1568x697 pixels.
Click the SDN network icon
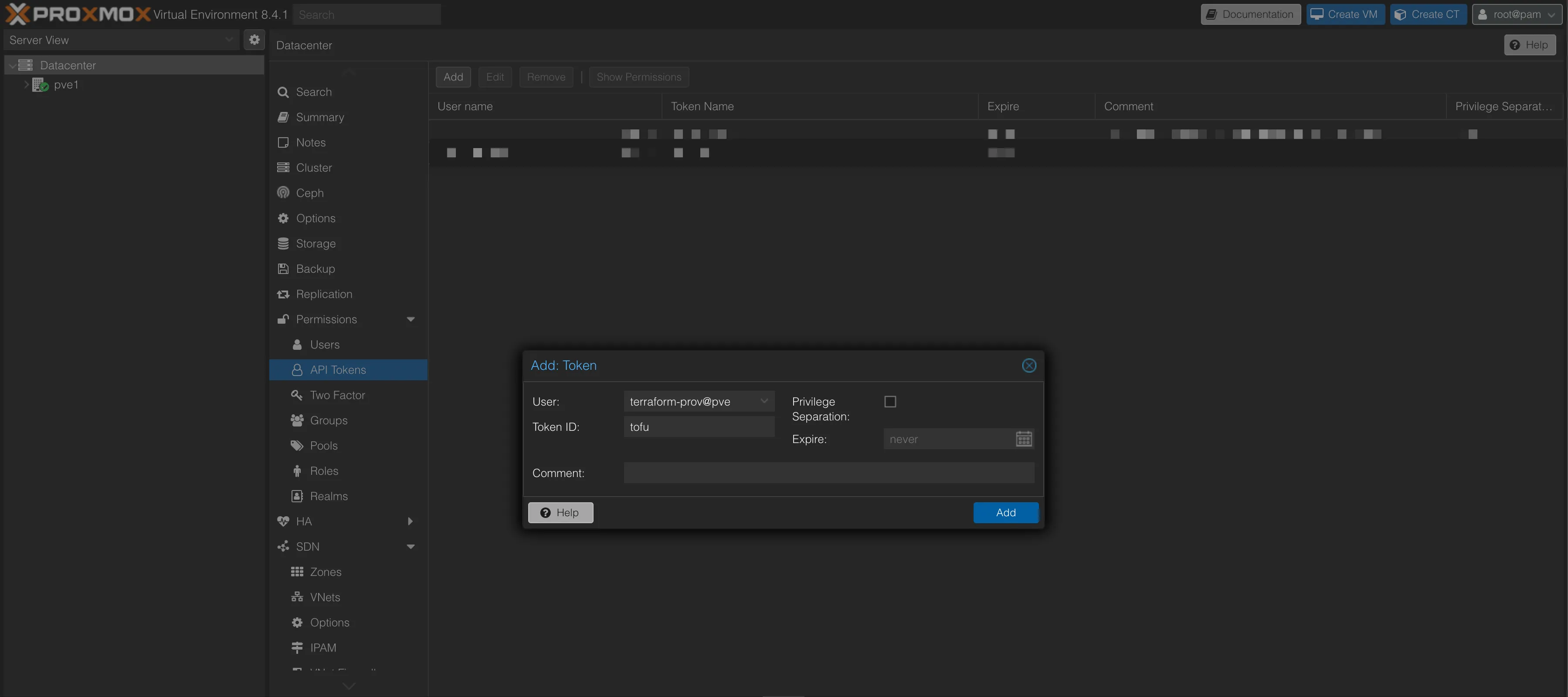pyautogui.click(x=283, y=546)
